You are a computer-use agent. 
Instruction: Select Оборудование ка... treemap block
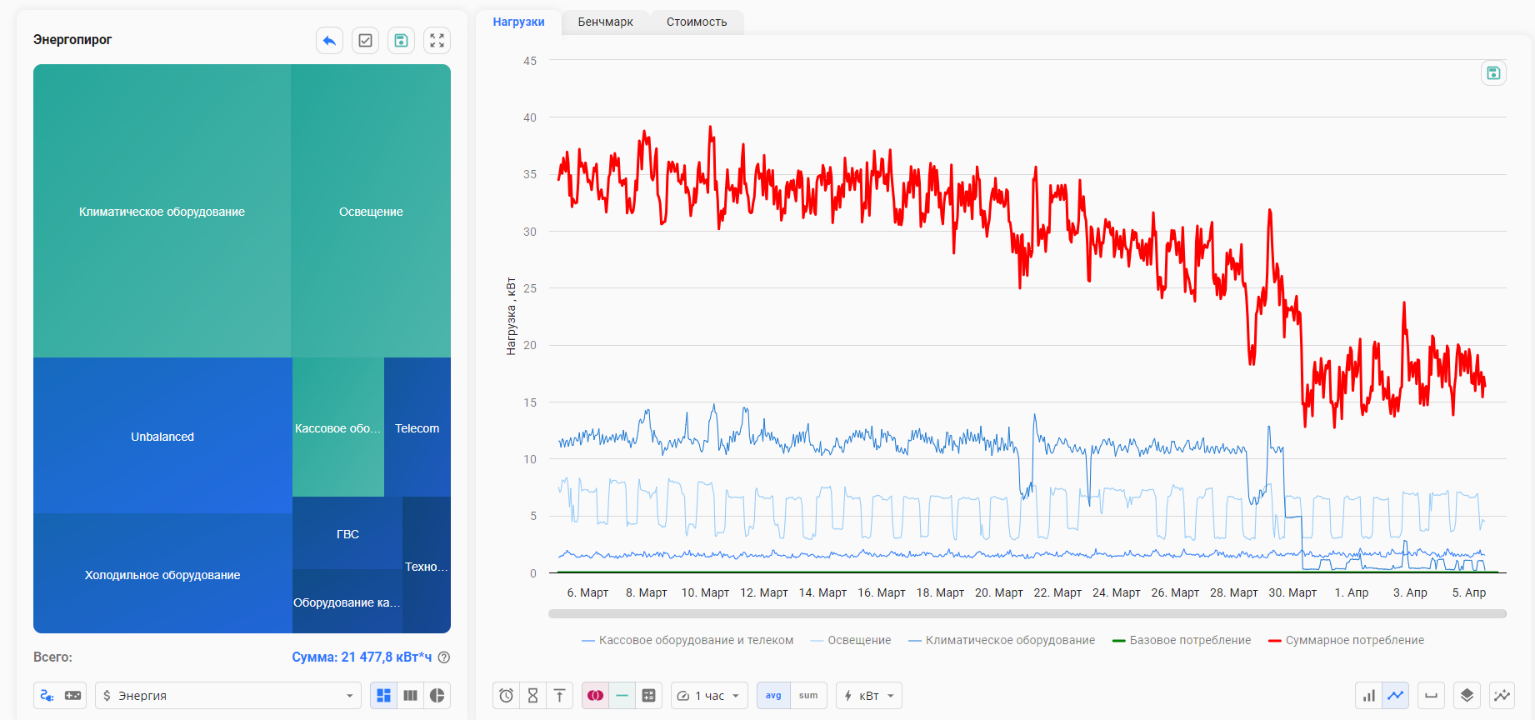pos(347,602)
